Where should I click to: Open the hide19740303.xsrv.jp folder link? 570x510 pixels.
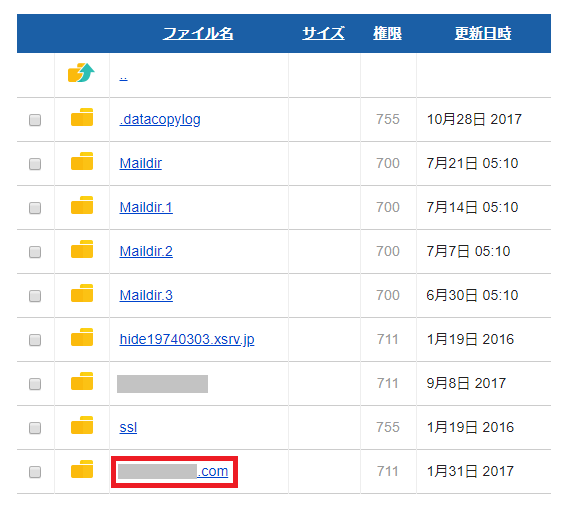(187, 339)
